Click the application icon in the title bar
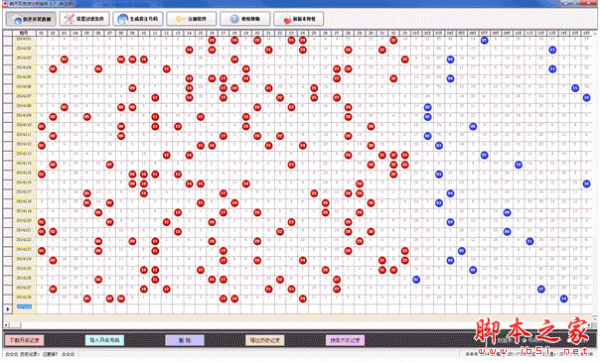 5,3
